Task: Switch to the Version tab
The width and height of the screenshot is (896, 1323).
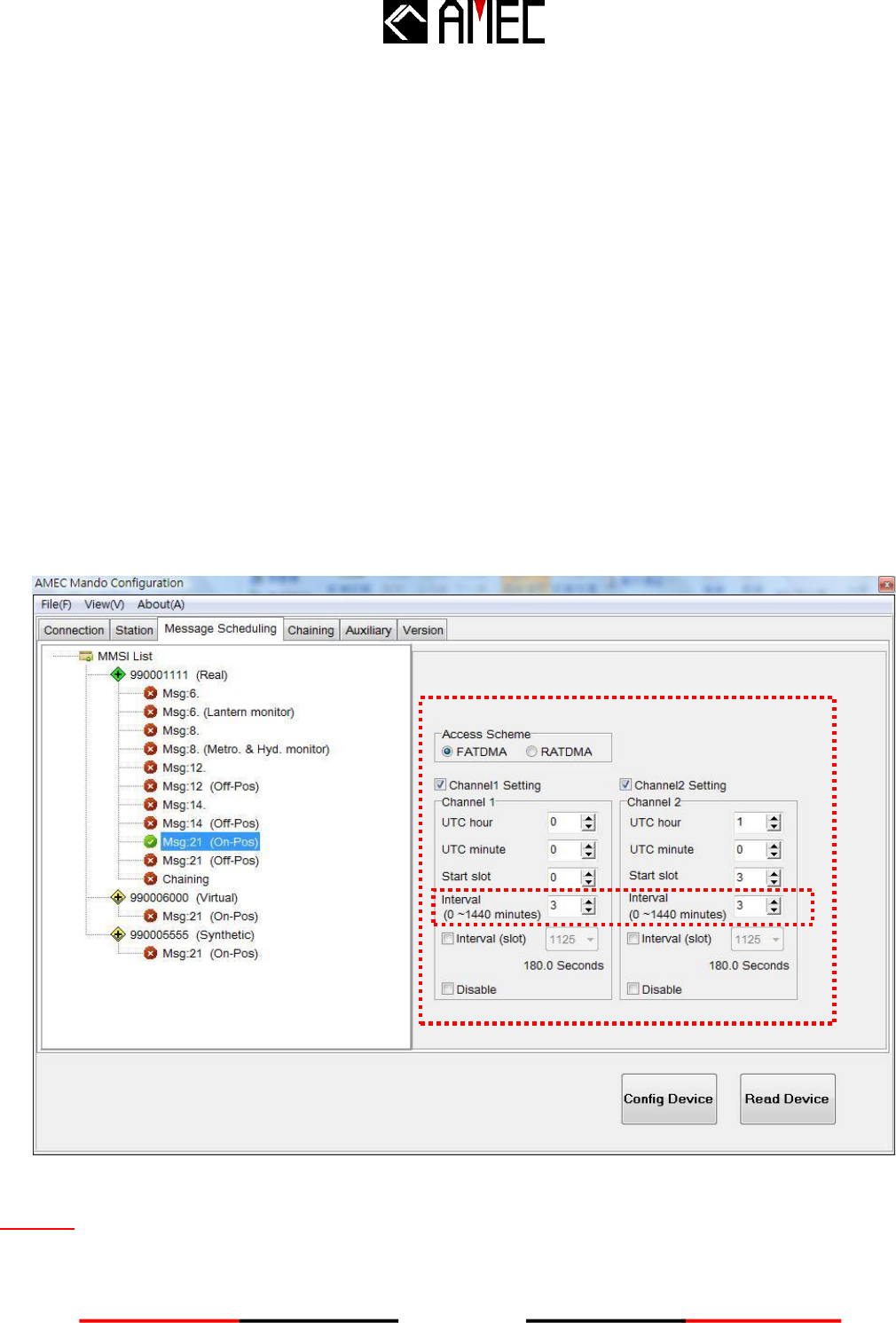Action: pos(423,630)
